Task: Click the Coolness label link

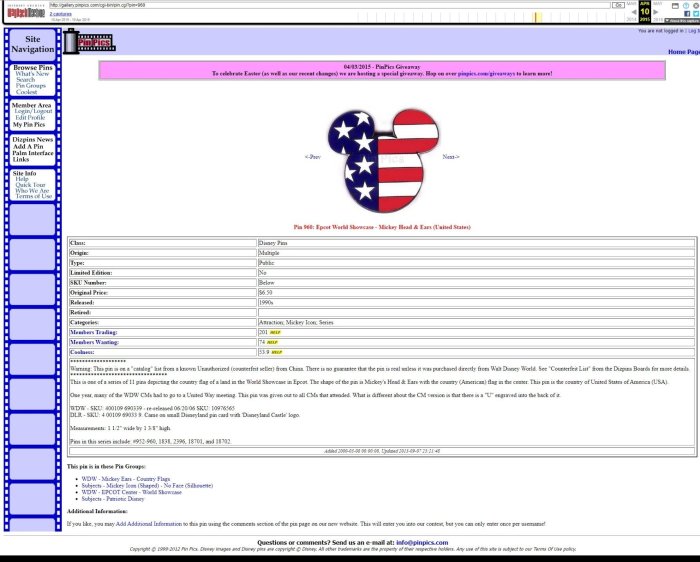Action: click(82, 352)
